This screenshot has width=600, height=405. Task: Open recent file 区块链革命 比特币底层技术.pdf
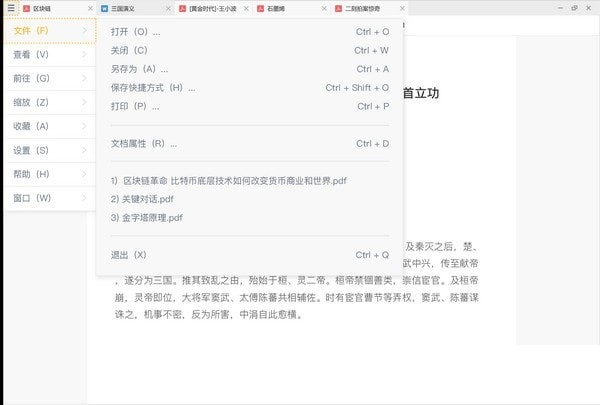click(x=229, y=181)
